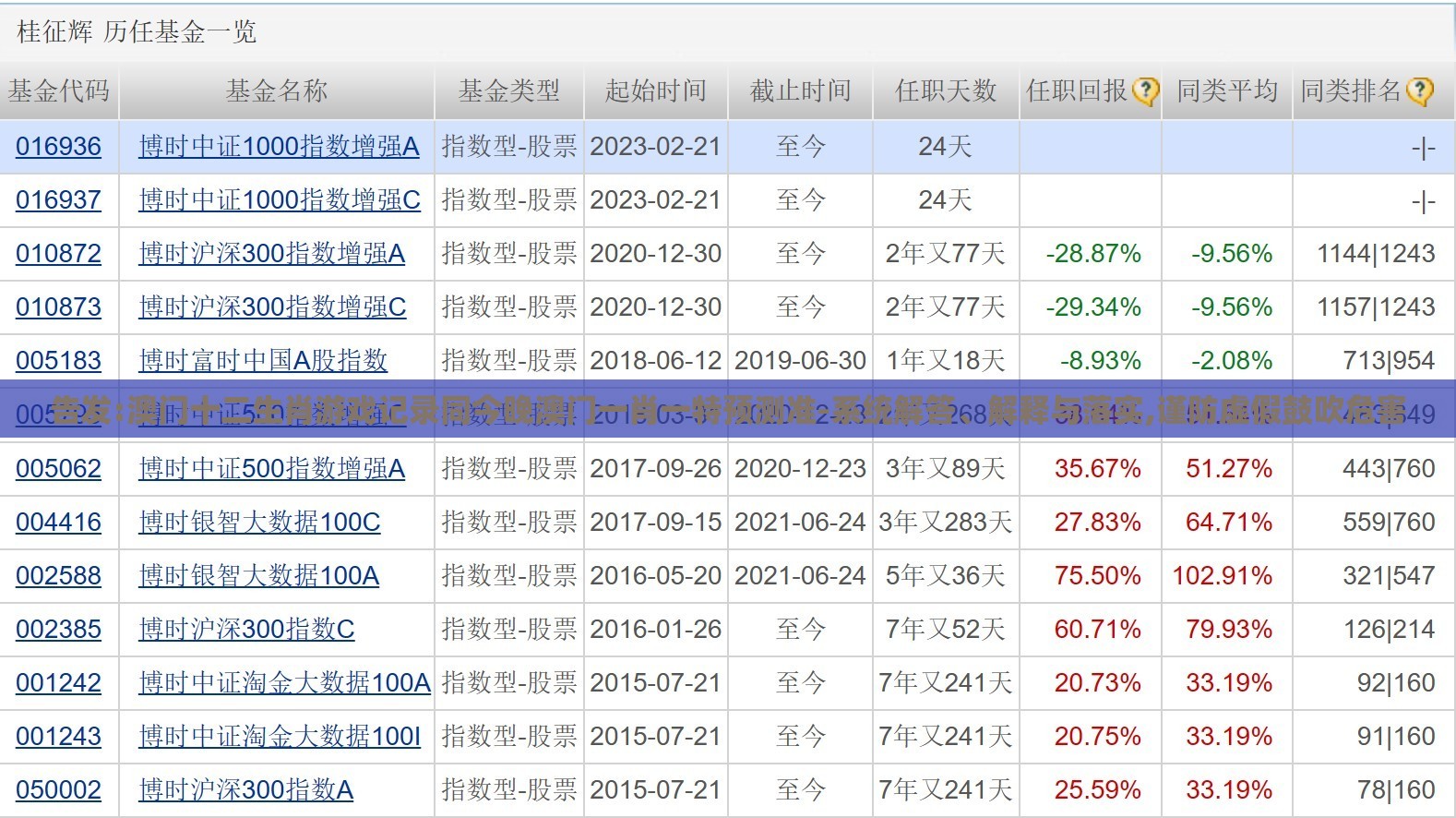Open fund code 001243 link
The width and height of the screenshot is (1456, 818).
pos(58,737)
